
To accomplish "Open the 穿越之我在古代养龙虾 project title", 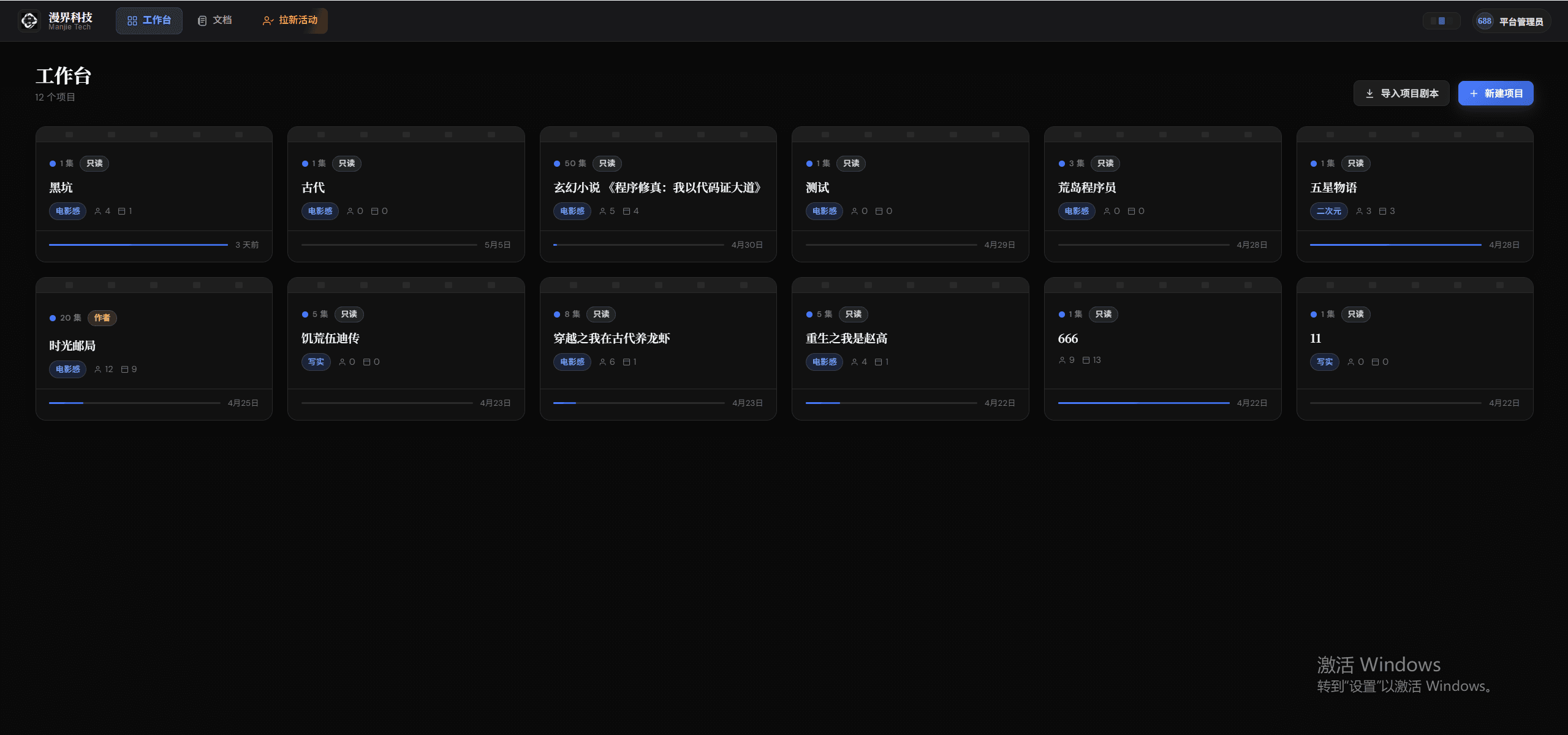I will pos(612,339).
